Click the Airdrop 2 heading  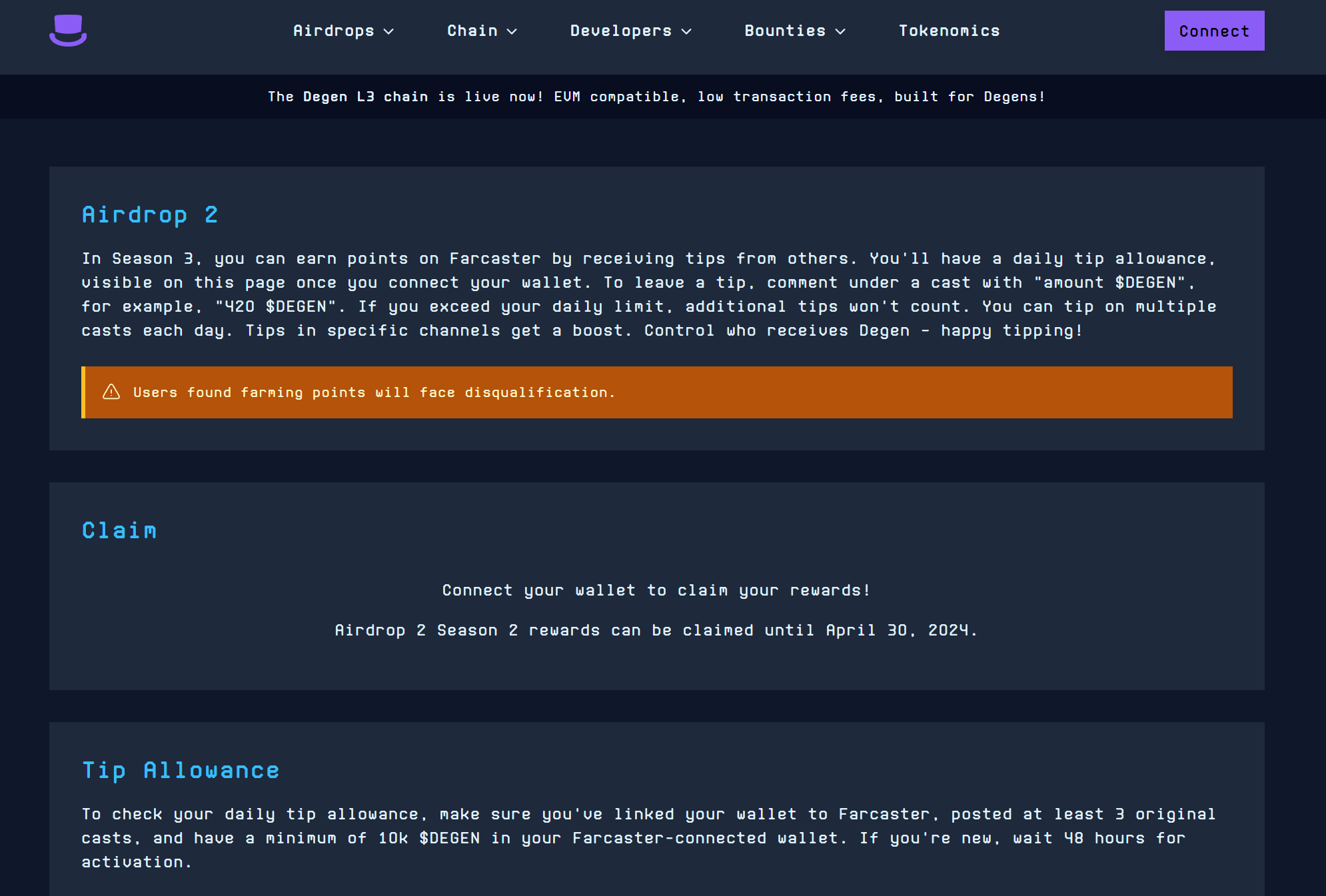click(150, 215)
